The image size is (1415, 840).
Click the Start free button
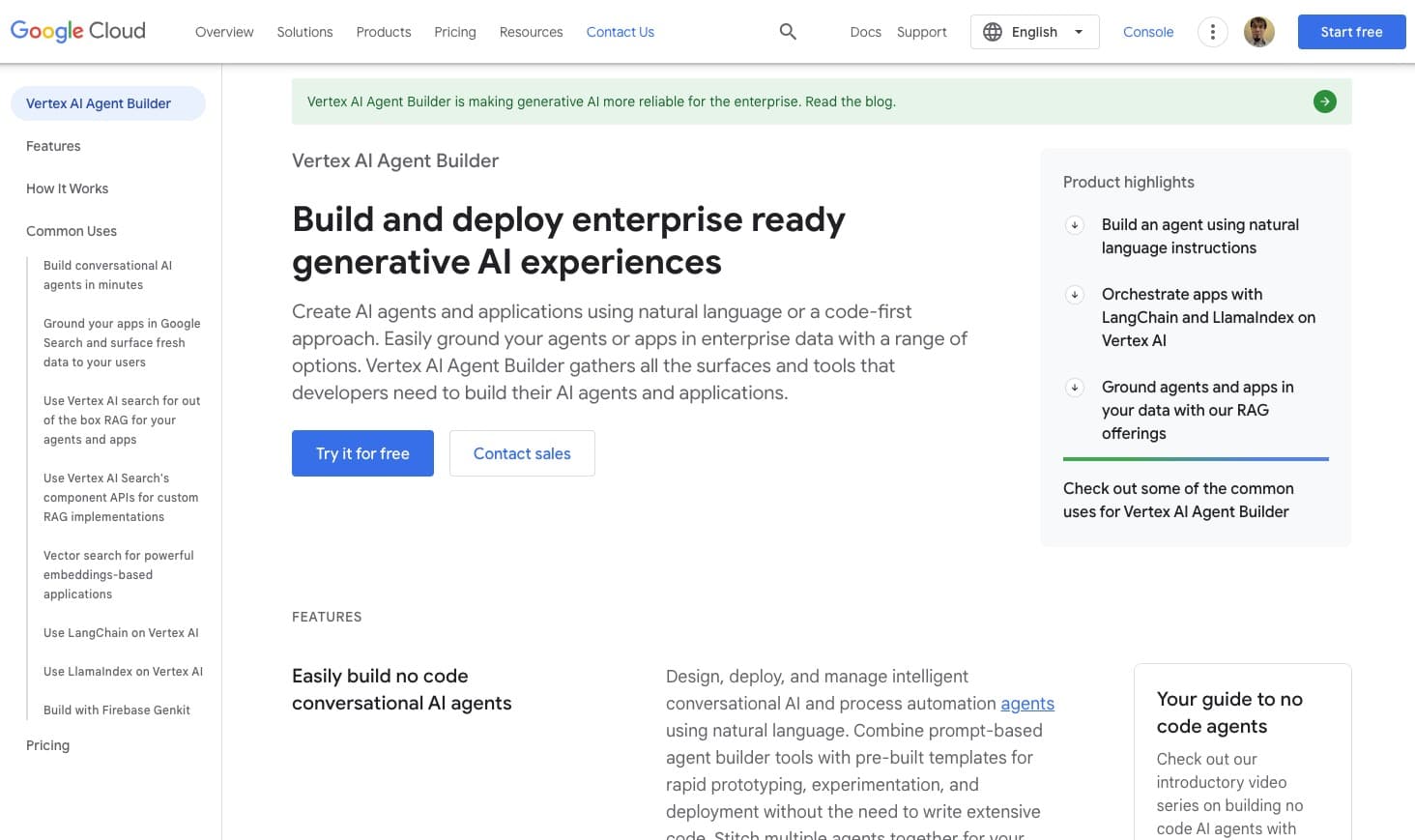pos(1351,32)
